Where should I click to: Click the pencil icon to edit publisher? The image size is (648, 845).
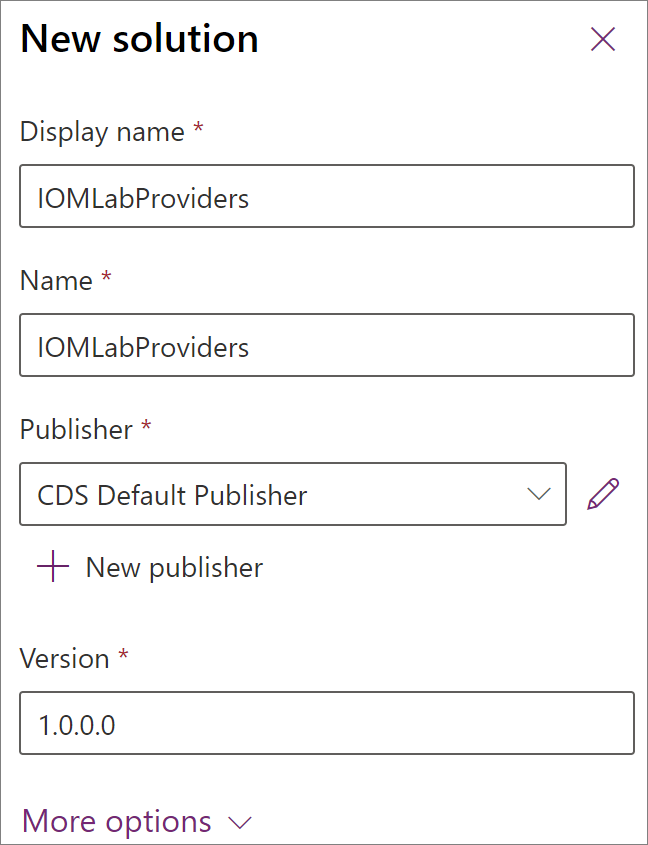[x=603, y=494]
